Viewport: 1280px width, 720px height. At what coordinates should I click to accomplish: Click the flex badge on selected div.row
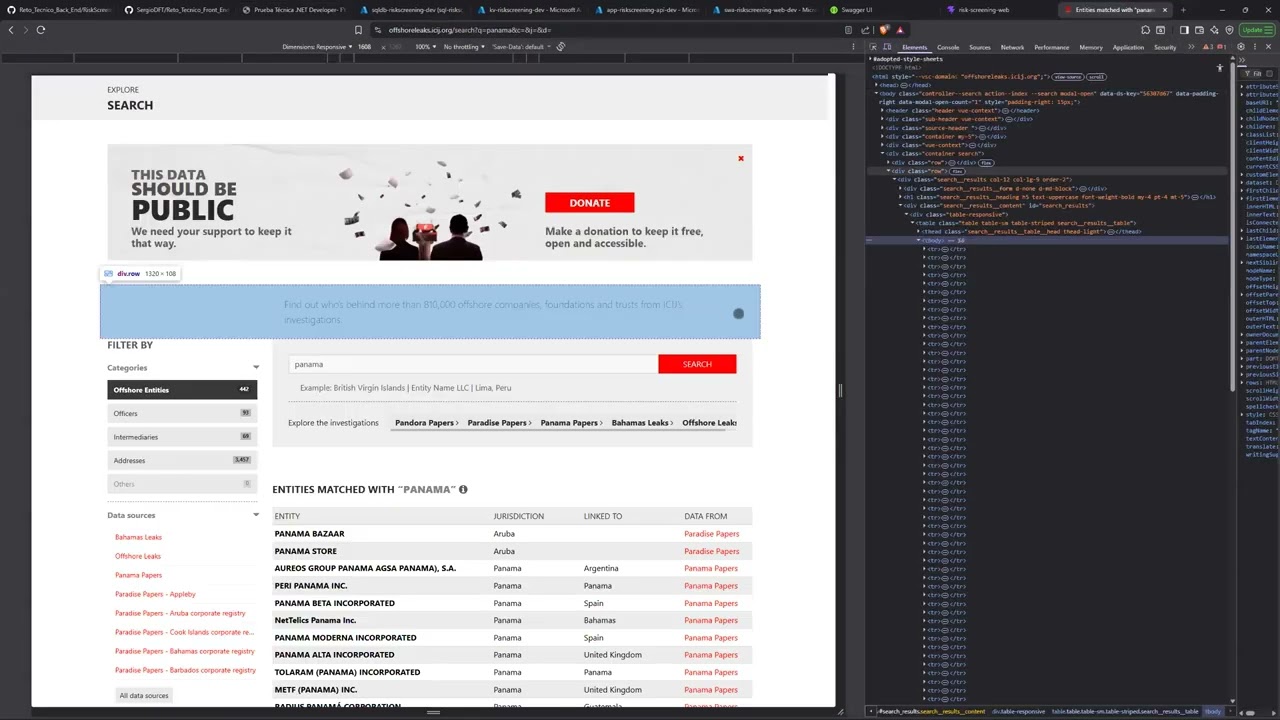coord(957,171)
